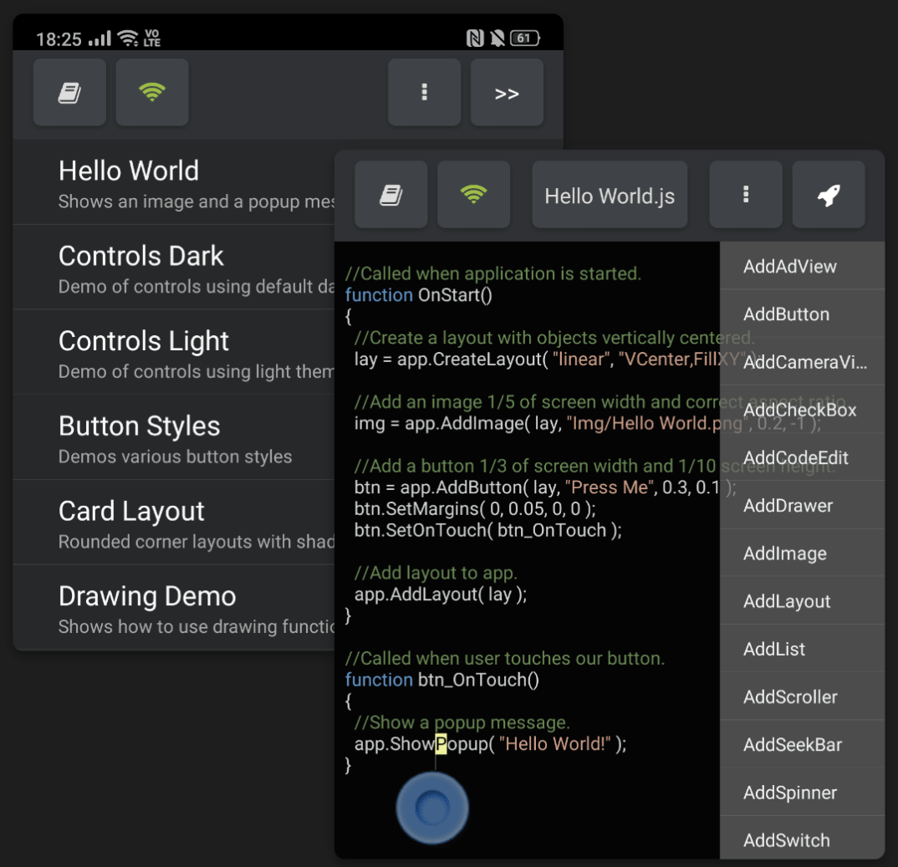Open the Hello World sample
Viewport: 898px width, 867px height.
point(128,171)
